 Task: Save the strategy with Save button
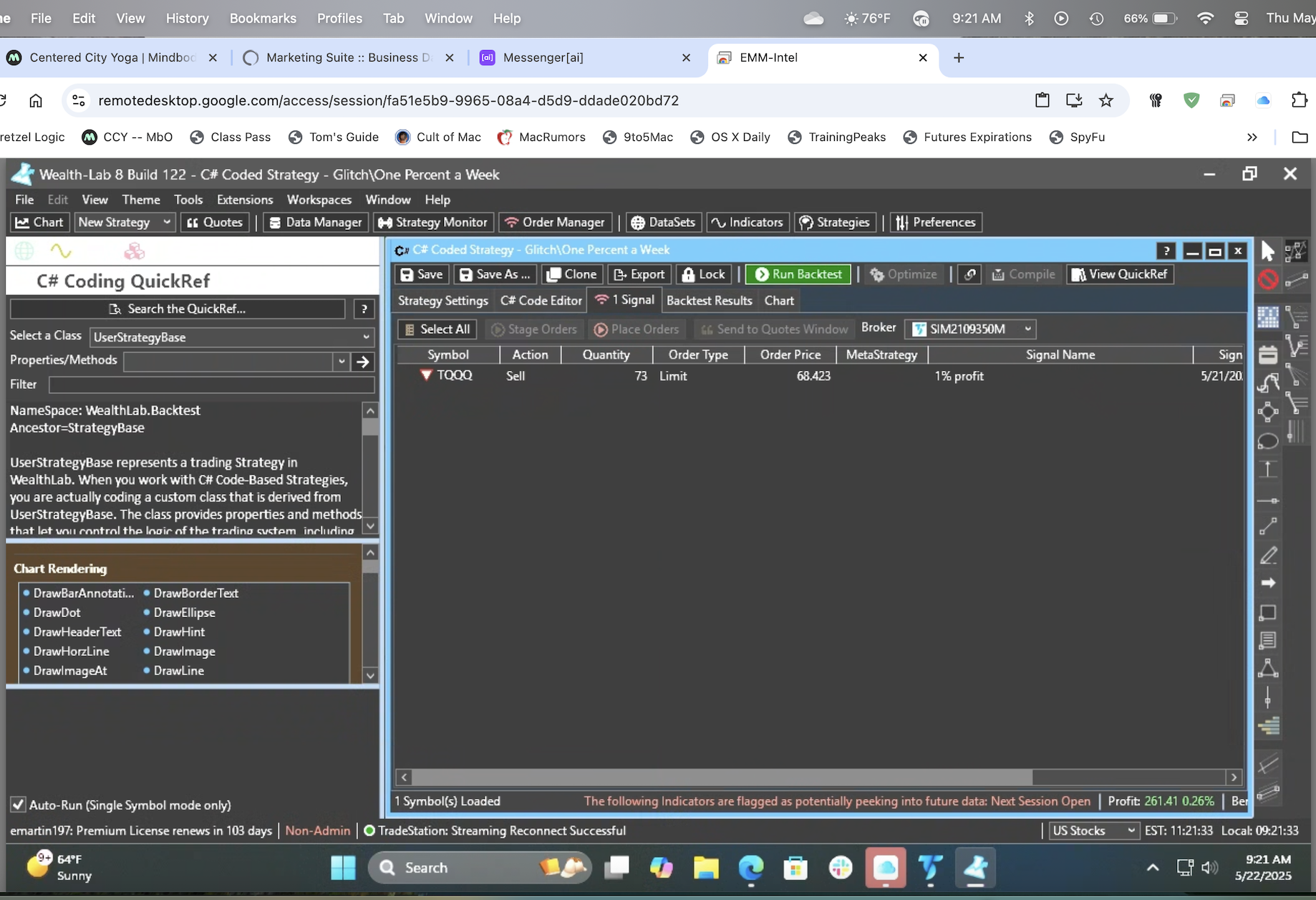coord(421,274)
